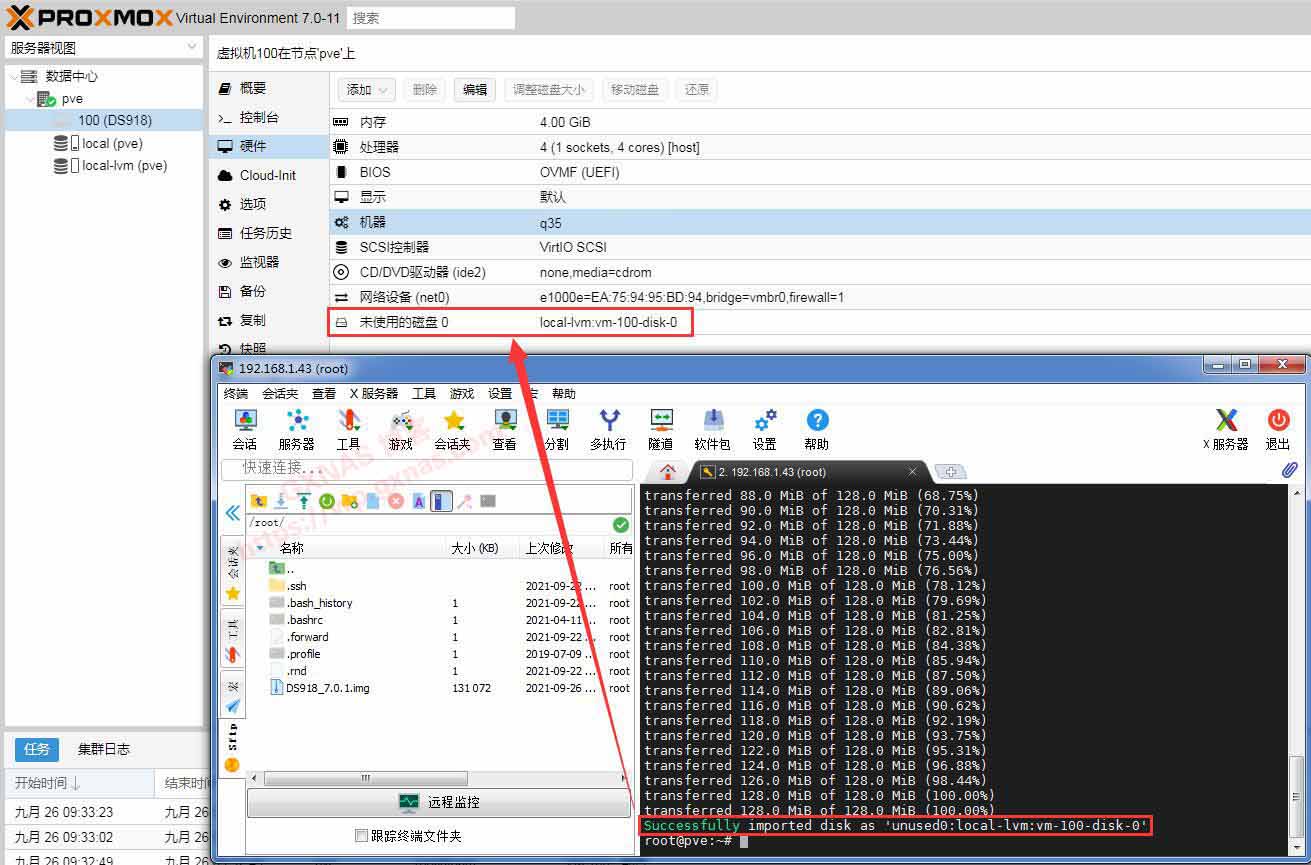Click the 设置 settings gear icon
The height and width of the screenshot is (865, 1311).
(x=765, y=429)
